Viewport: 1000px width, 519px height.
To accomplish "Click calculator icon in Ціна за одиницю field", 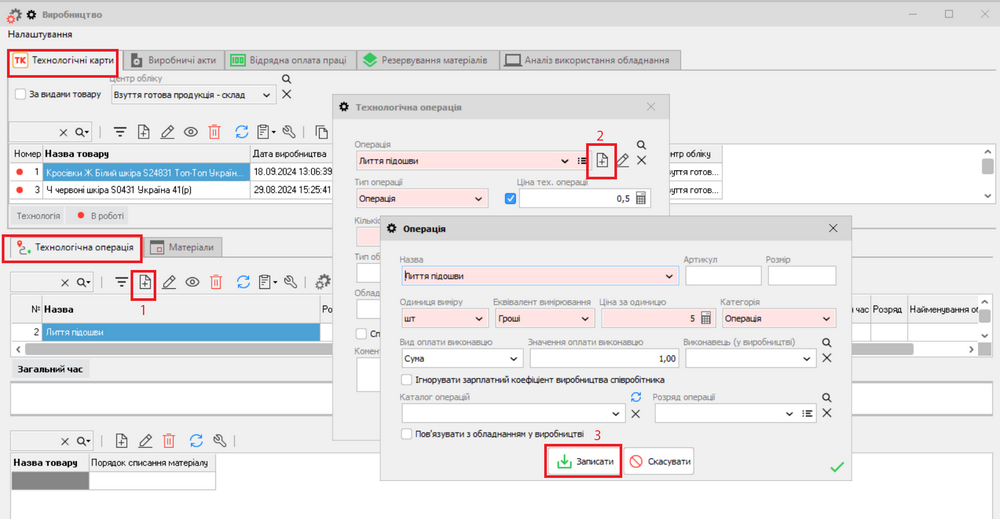I will (705, 318).
